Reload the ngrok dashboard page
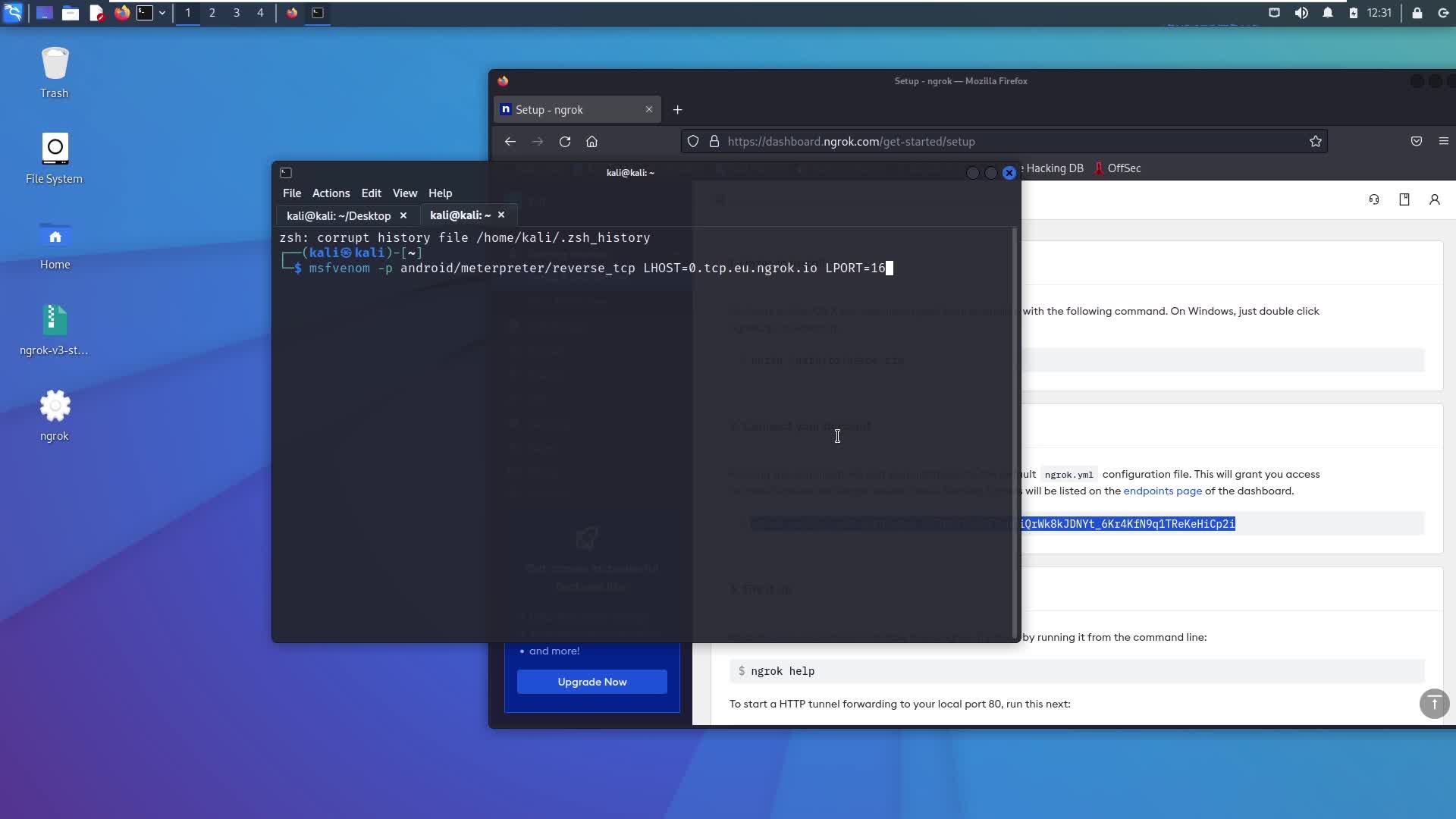Screen dimensions: 1456x819 point(565,142)
